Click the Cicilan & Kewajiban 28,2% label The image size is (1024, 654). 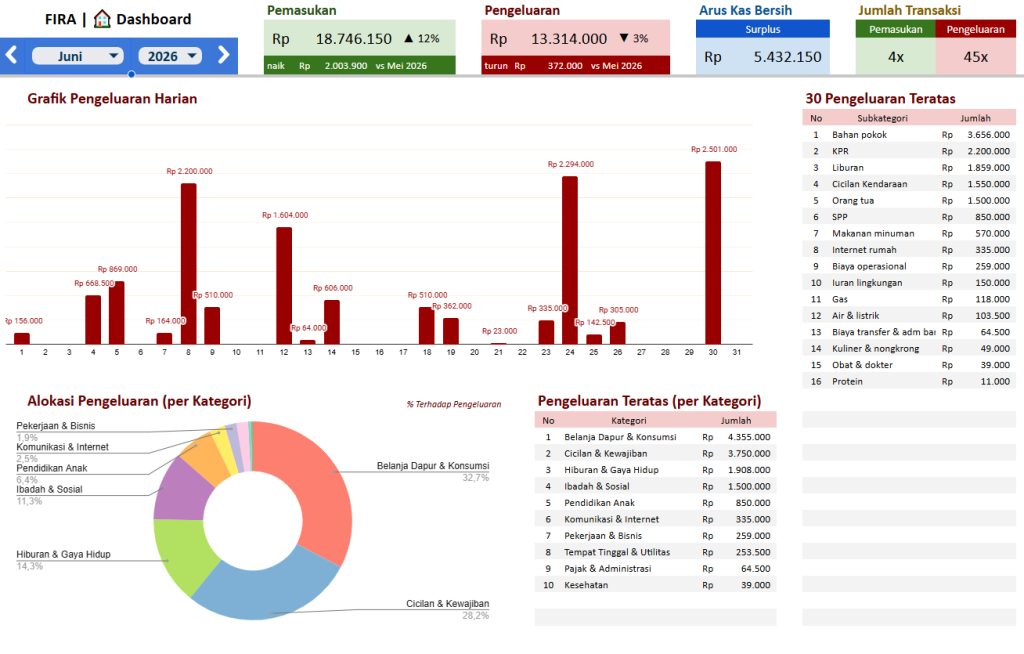tap(447, 609)
